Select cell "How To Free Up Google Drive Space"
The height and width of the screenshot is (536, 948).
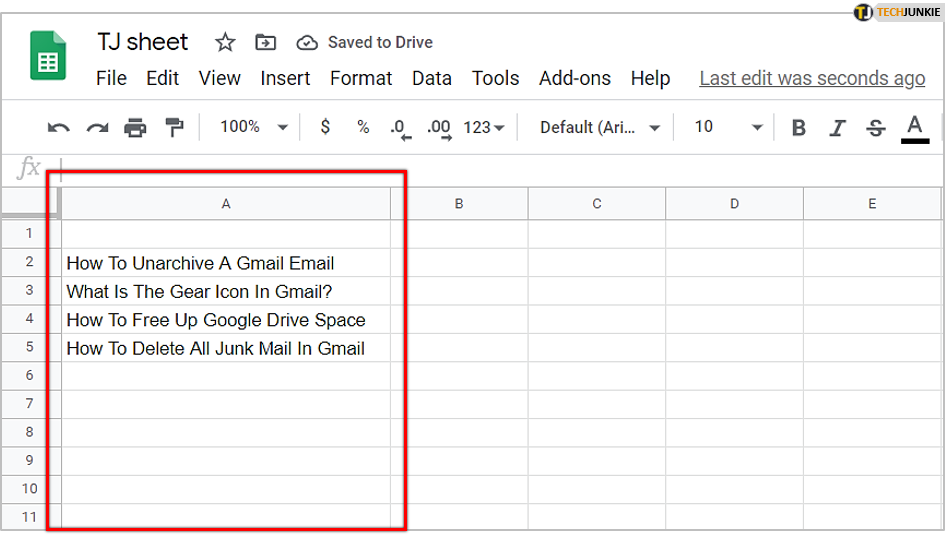(x=226, y=320)
